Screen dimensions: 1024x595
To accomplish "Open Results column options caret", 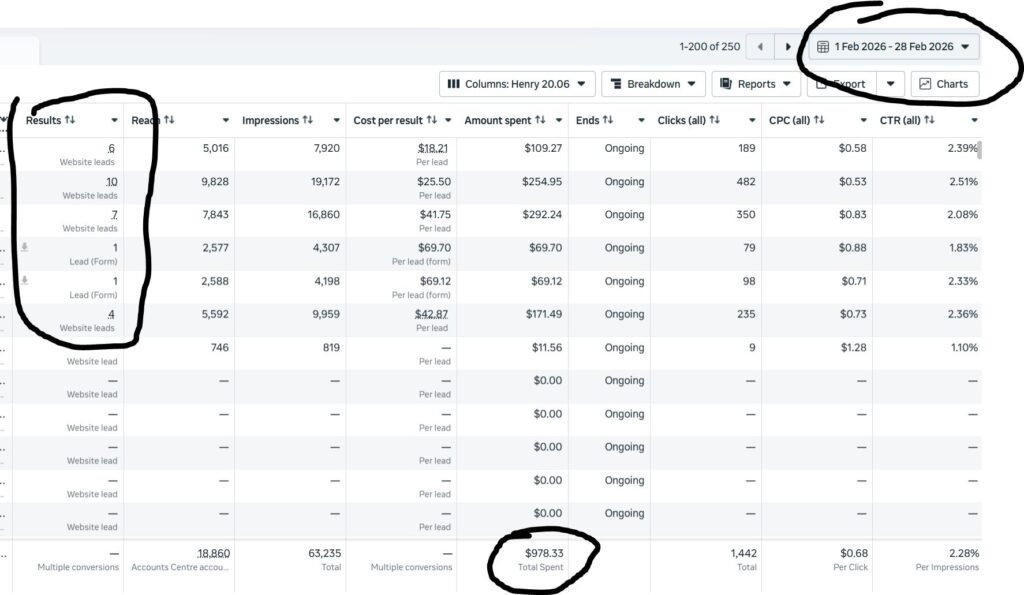I will [x=114, y=120].
